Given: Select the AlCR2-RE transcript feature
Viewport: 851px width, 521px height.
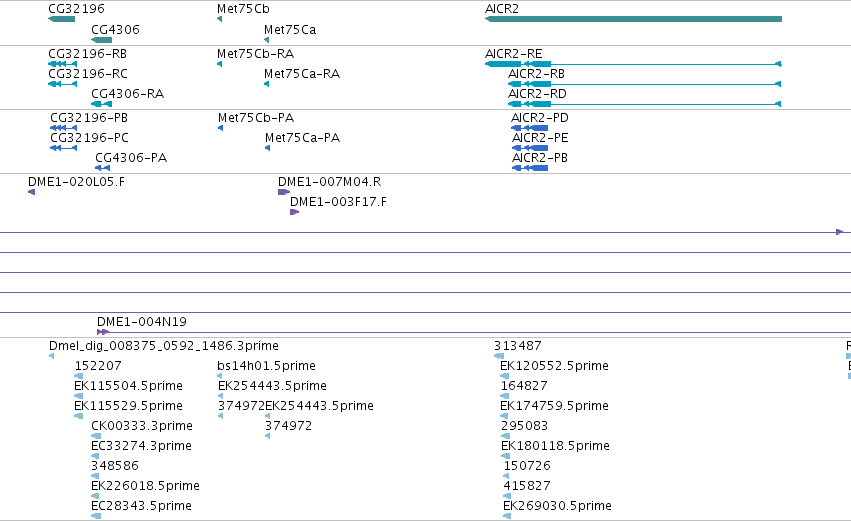Looking at the screenshot, I should click(633, 64).
